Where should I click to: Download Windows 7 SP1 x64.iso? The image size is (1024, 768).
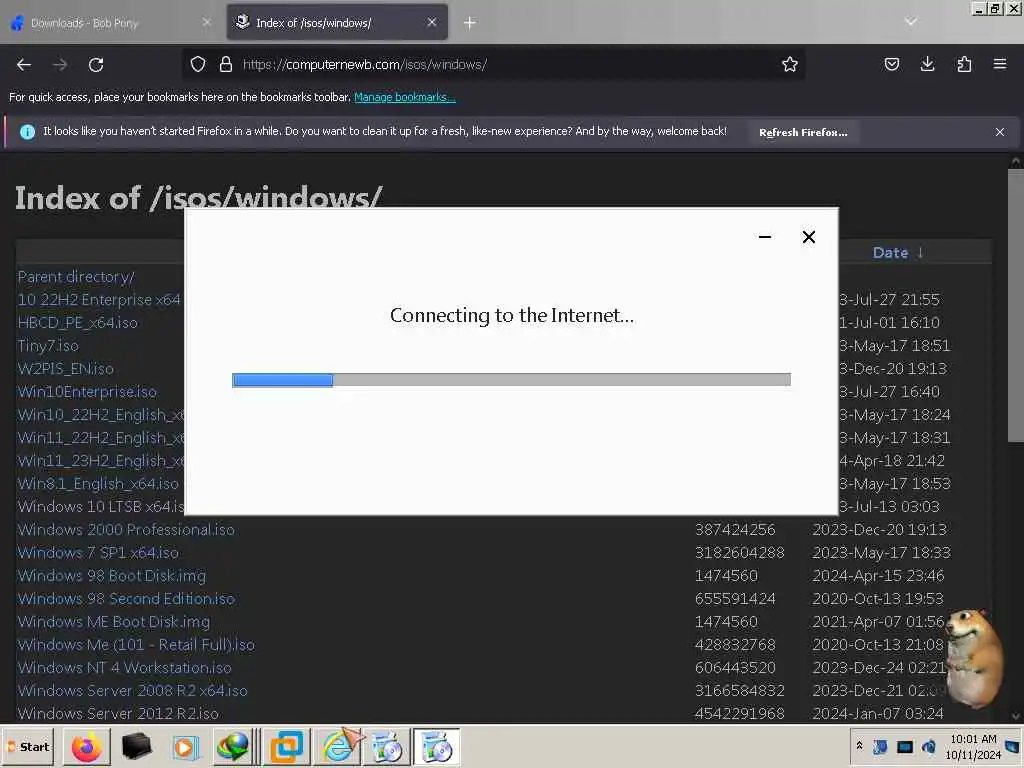click(98, 552)
